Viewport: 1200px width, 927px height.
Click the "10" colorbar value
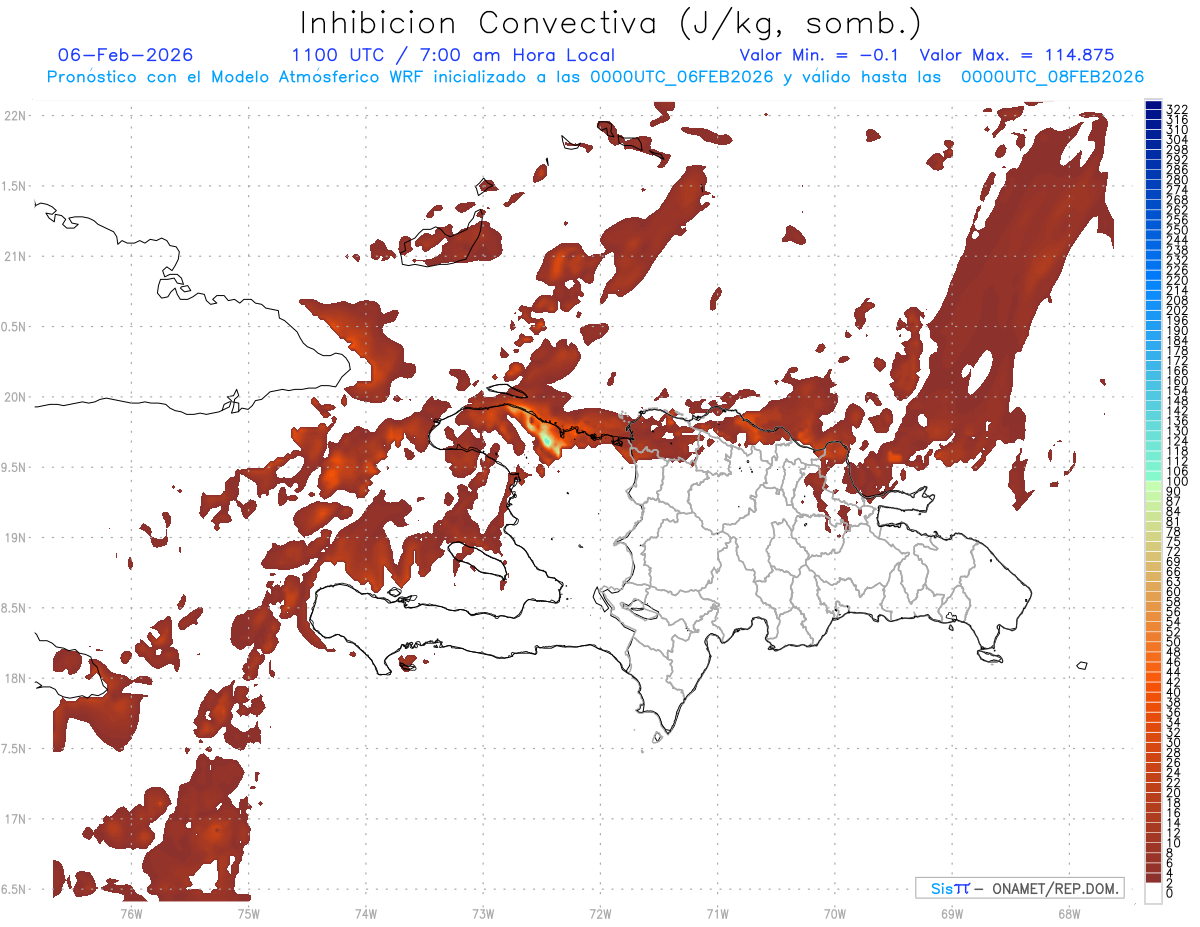[1173, 843]
